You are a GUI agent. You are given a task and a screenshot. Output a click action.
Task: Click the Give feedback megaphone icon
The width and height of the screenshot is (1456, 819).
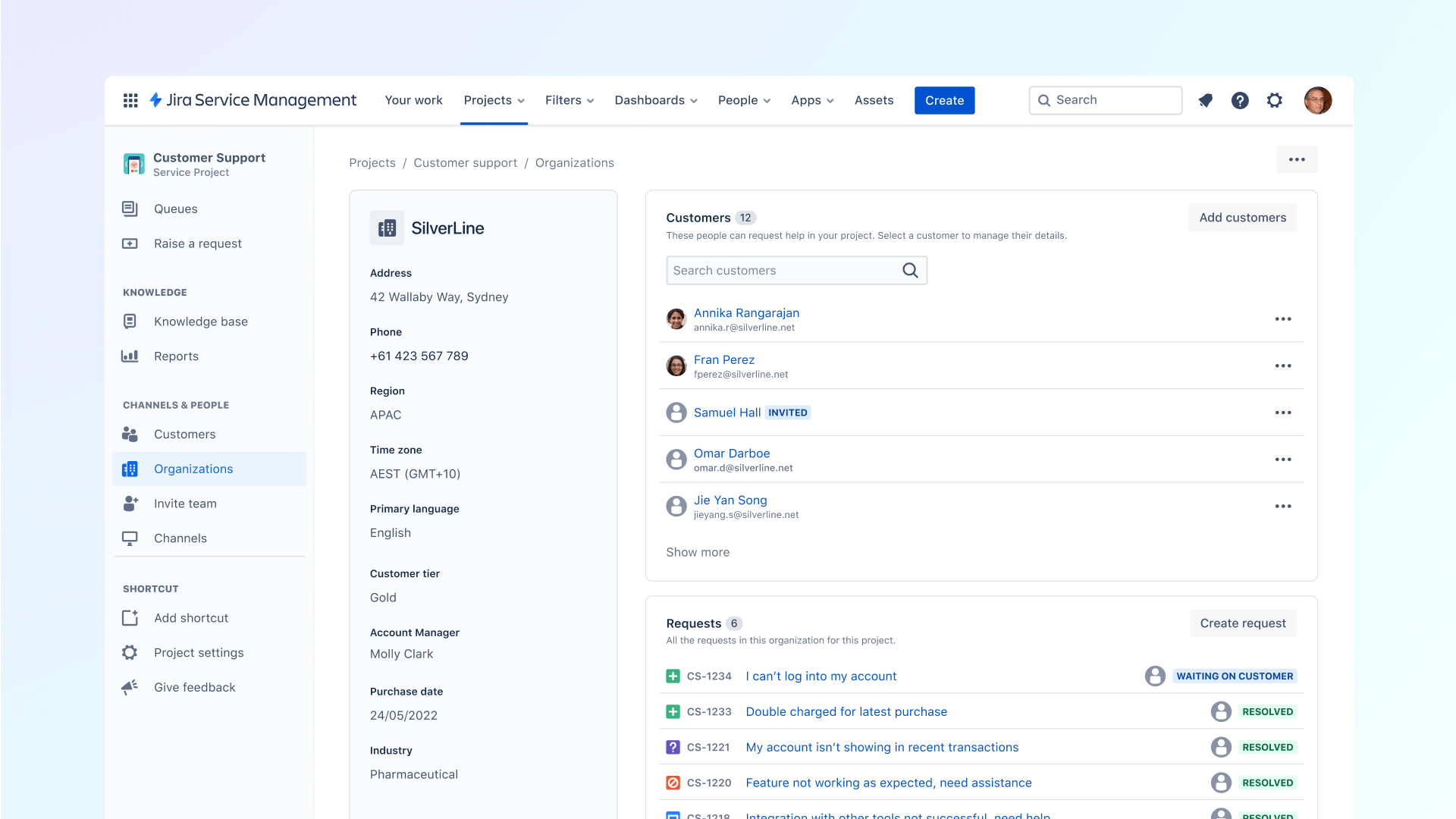pyautogui.click(x=130, y=687)
